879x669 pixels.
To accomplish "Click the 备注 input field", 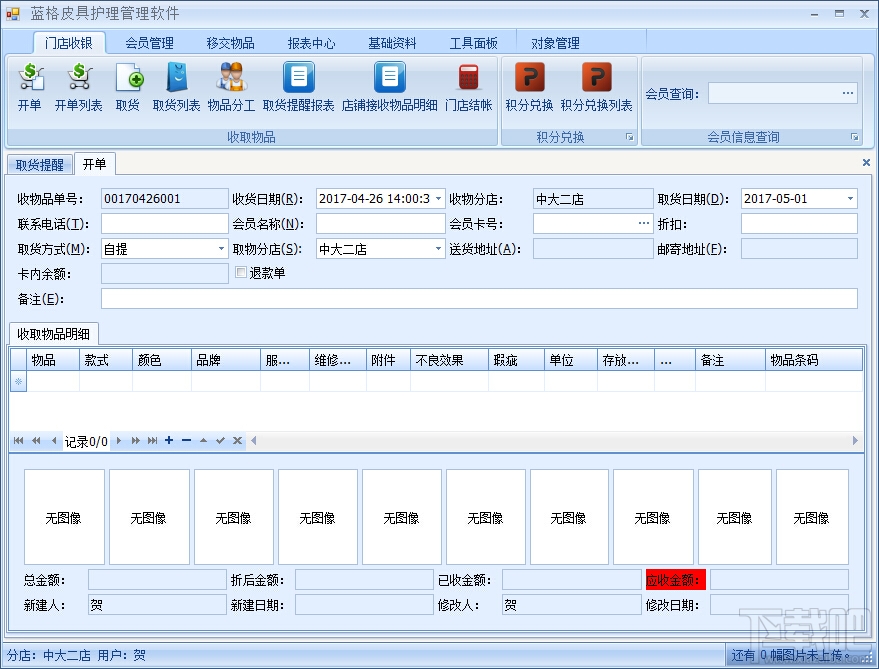I will tap(479, 299).
